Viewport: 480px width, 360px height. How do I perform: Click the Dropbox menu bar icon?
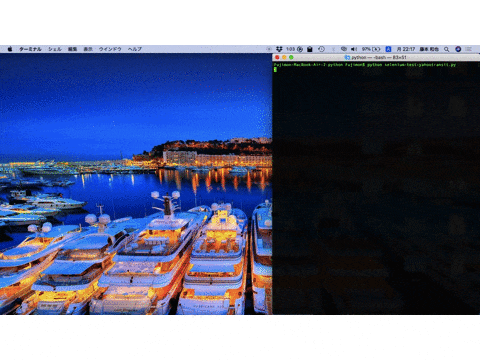(x=279, y=49)
